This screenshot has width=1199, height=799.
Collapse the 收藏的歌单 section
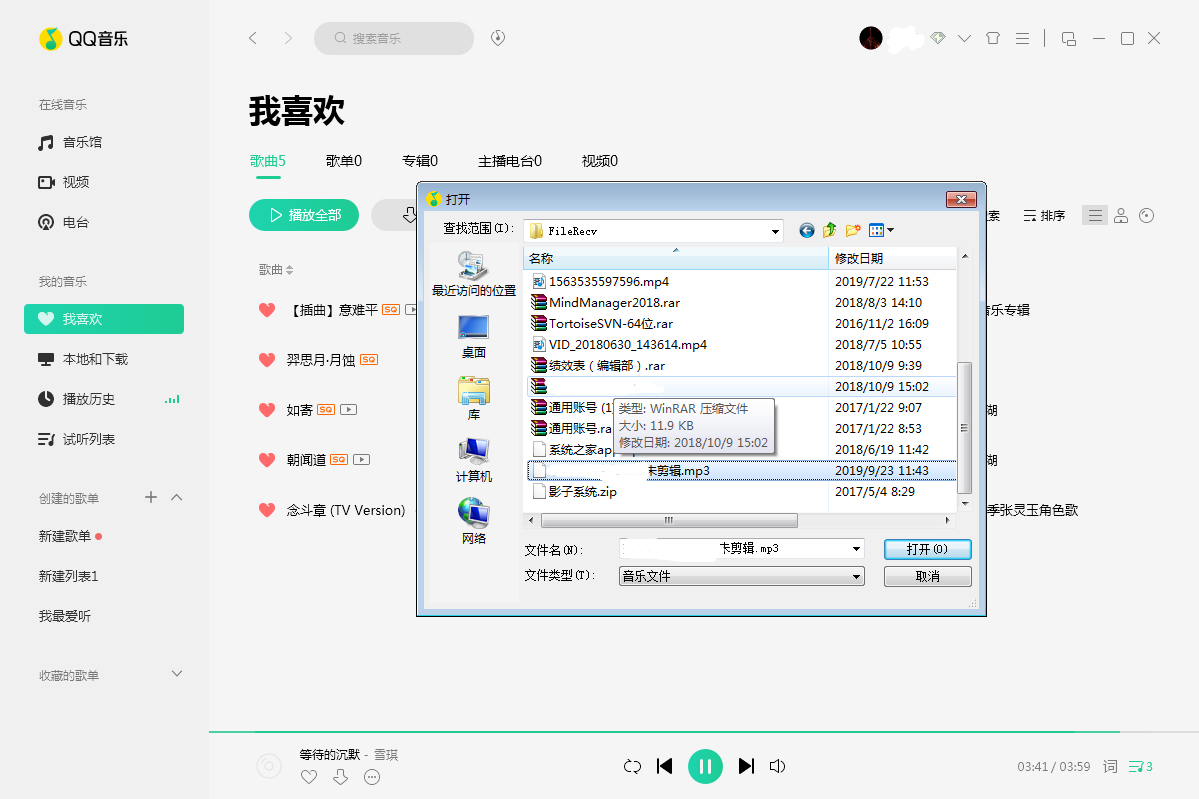pos(176,673)
